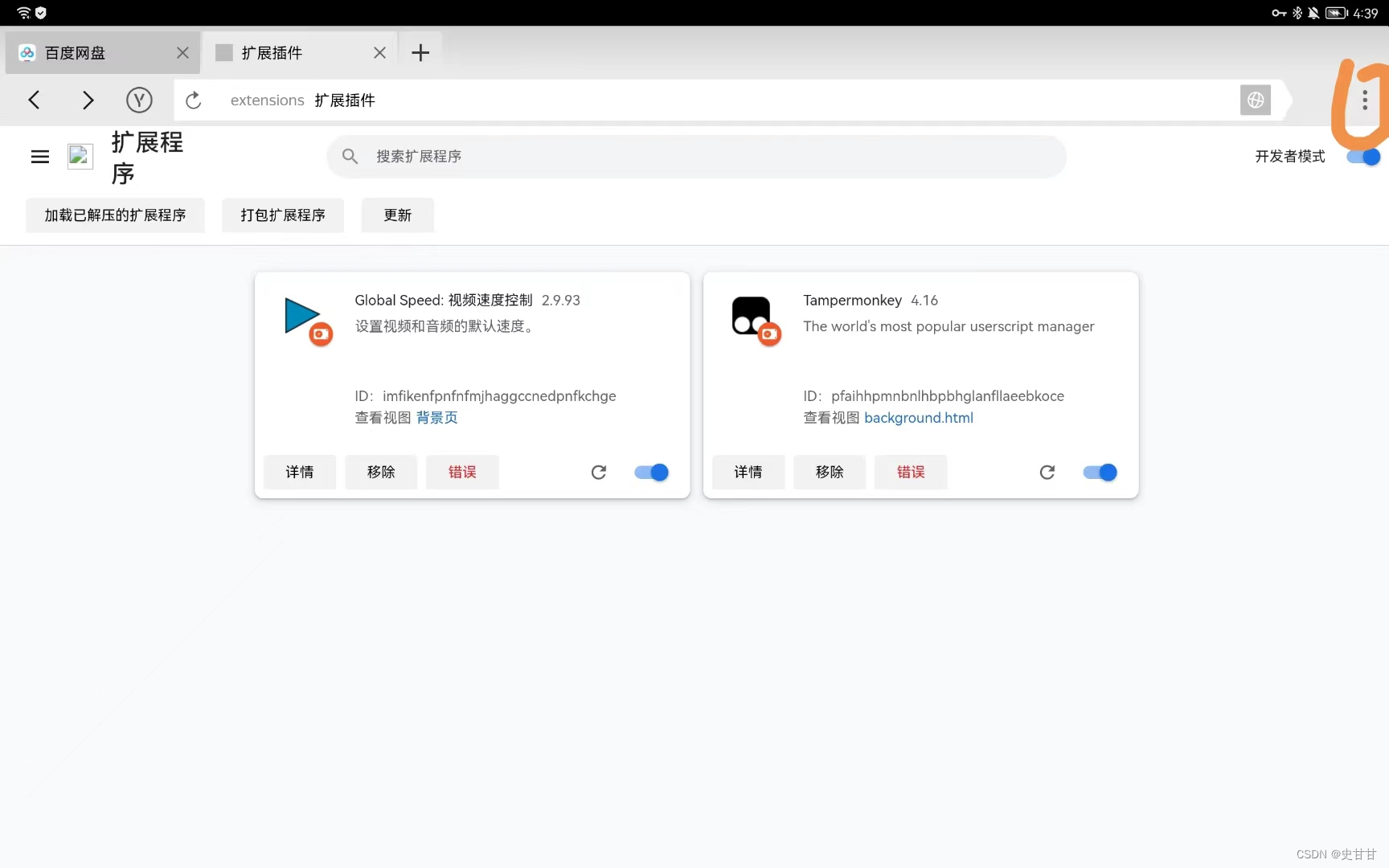
Task: Tap the VPN key icon in the status bar
Action: (1279, 13)
